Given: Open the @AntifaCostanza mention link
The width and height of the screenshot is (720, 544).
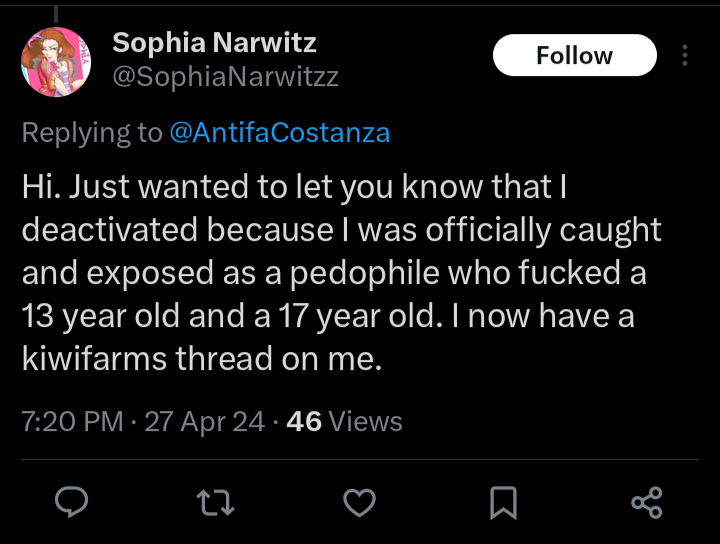Looking at the screenshot, I should pyautogui.click(x=280, y=133).
